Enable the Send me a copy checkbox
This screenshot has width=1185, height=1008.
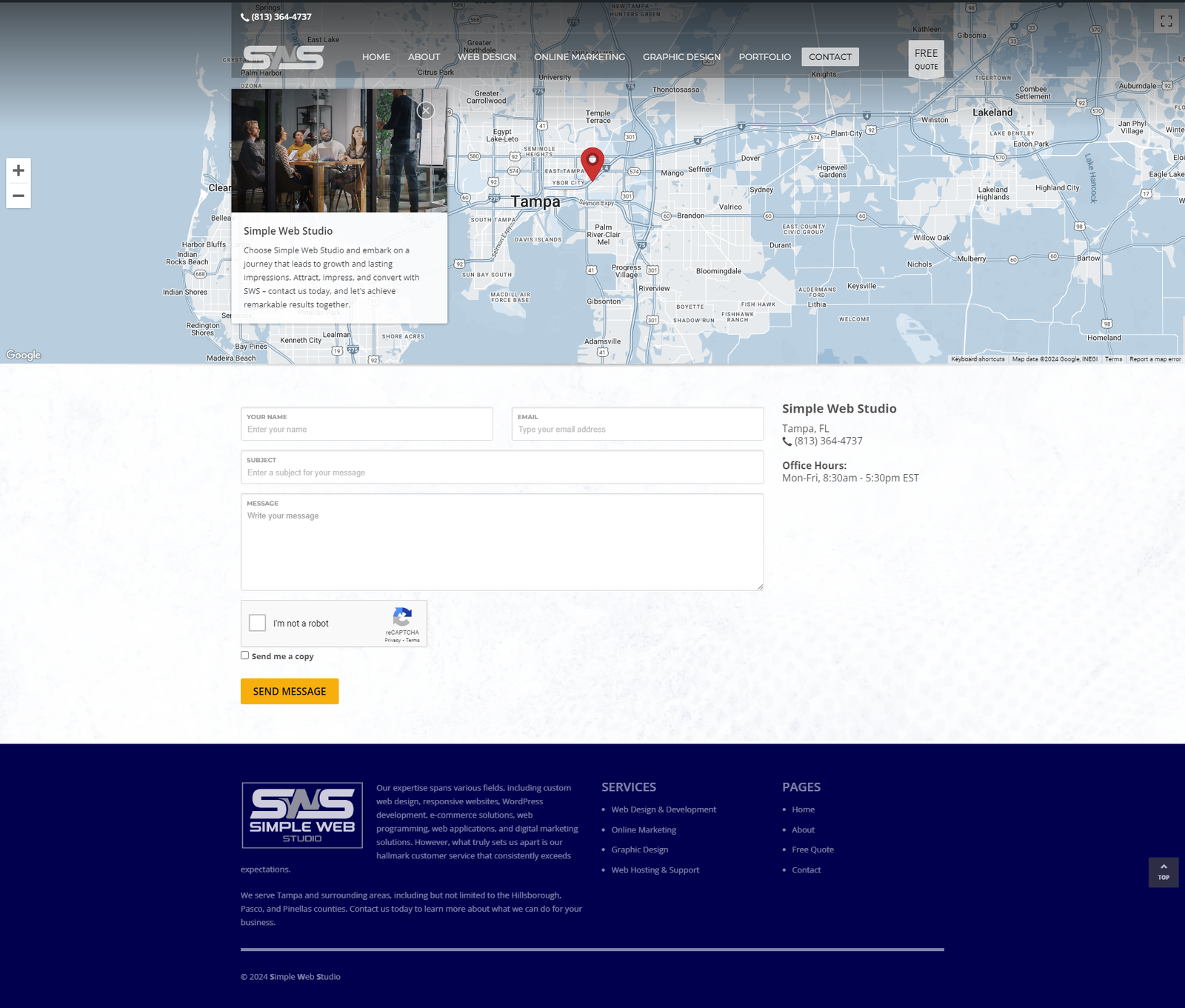pyautogui.click(x=244, y=655)
